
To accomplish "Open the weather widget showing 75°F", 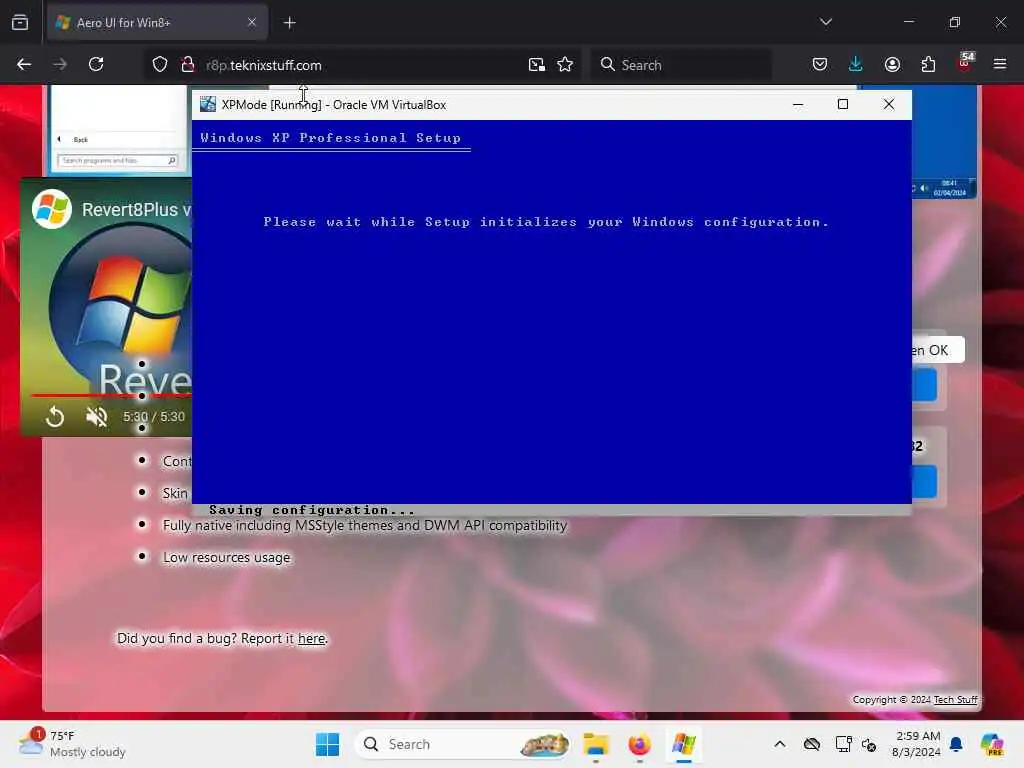I will click(72, 744).
